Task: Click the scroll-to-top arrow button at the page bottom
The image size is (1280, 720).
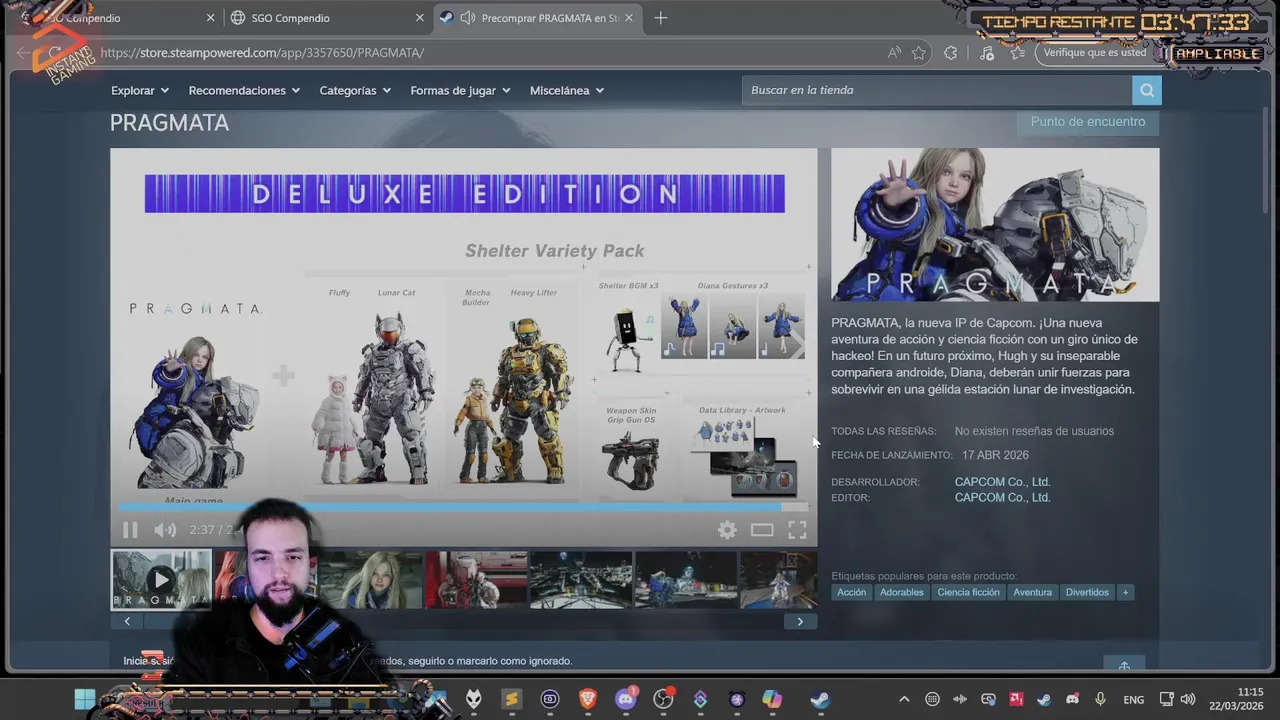Action: 1124,666
